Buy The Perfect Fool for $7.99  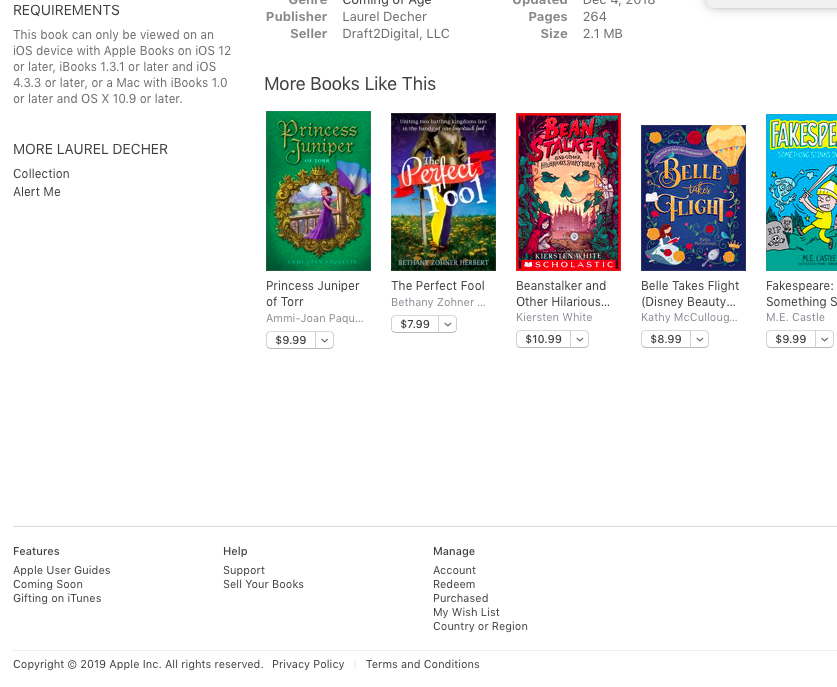click(415, 324)
